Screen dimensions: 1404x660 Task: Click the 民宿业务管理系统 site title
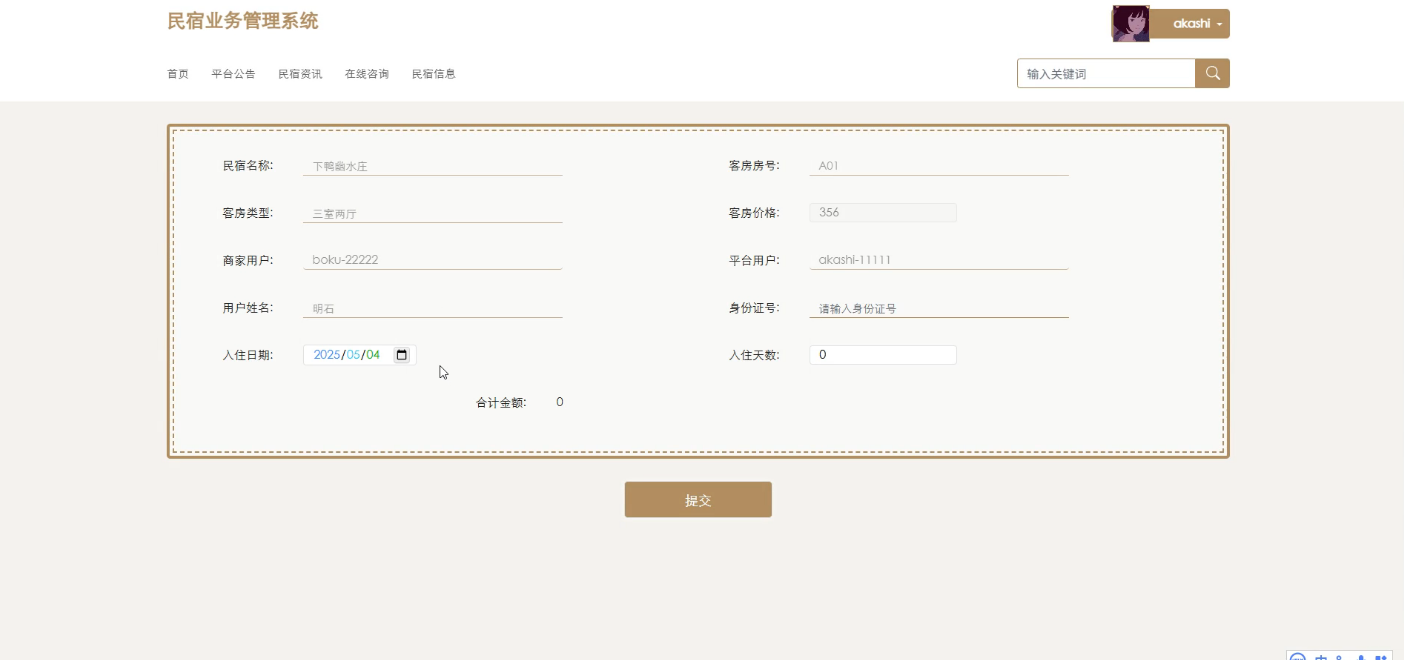[243, 21]
